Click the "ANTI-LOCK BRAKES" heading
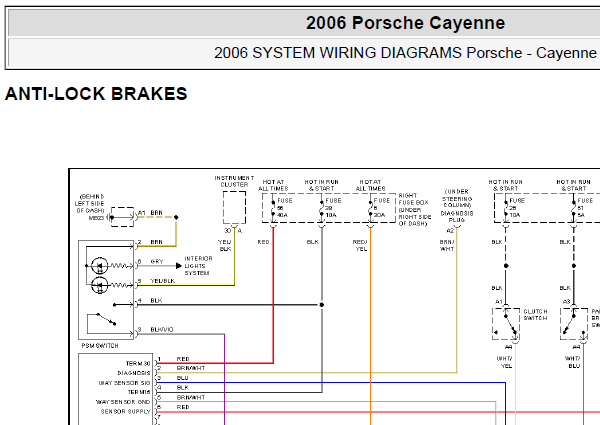The width and height of the screenshot is (600, 425). point(96,94)
